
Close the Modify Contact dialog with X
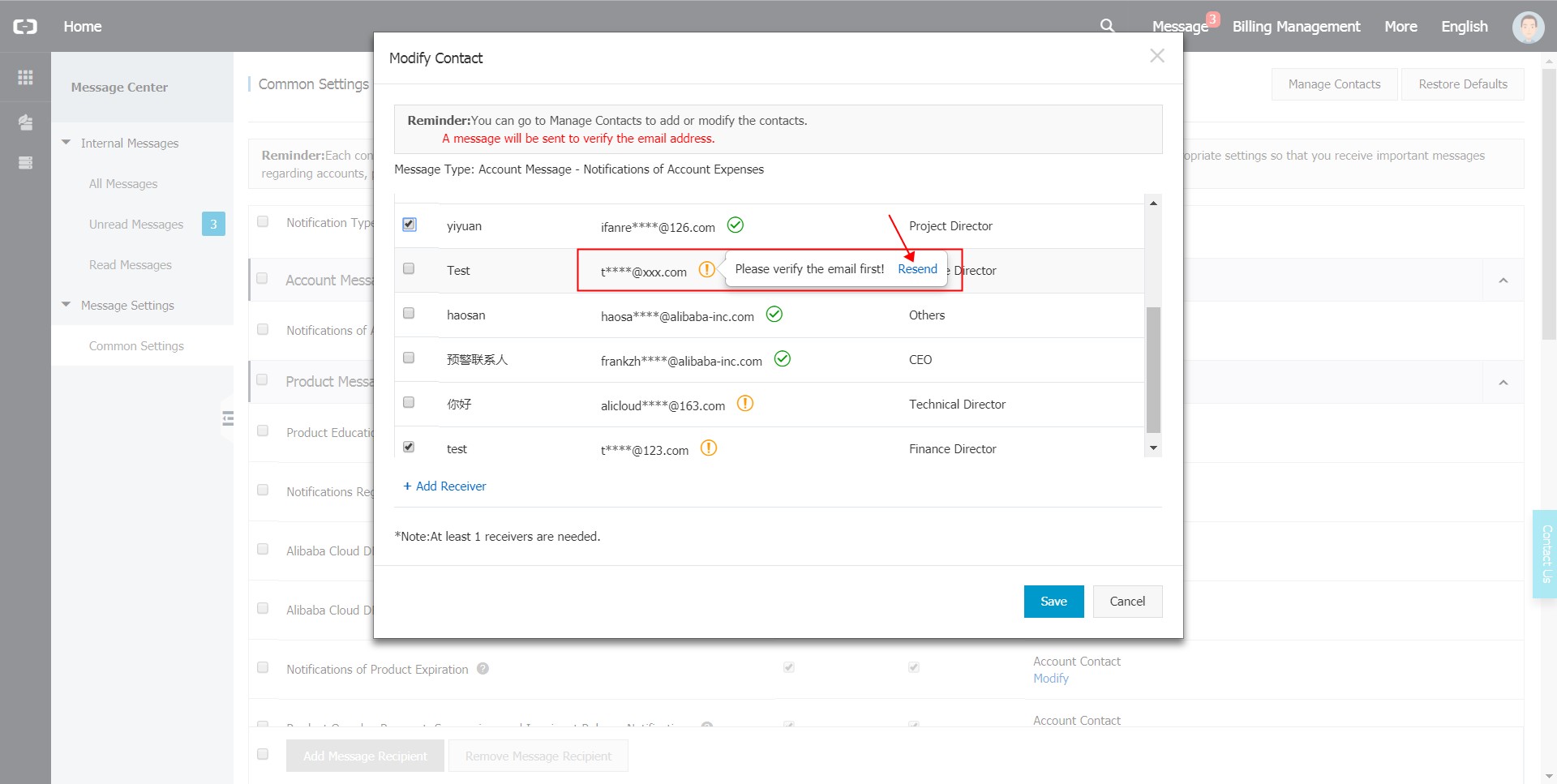[1157, 56]
